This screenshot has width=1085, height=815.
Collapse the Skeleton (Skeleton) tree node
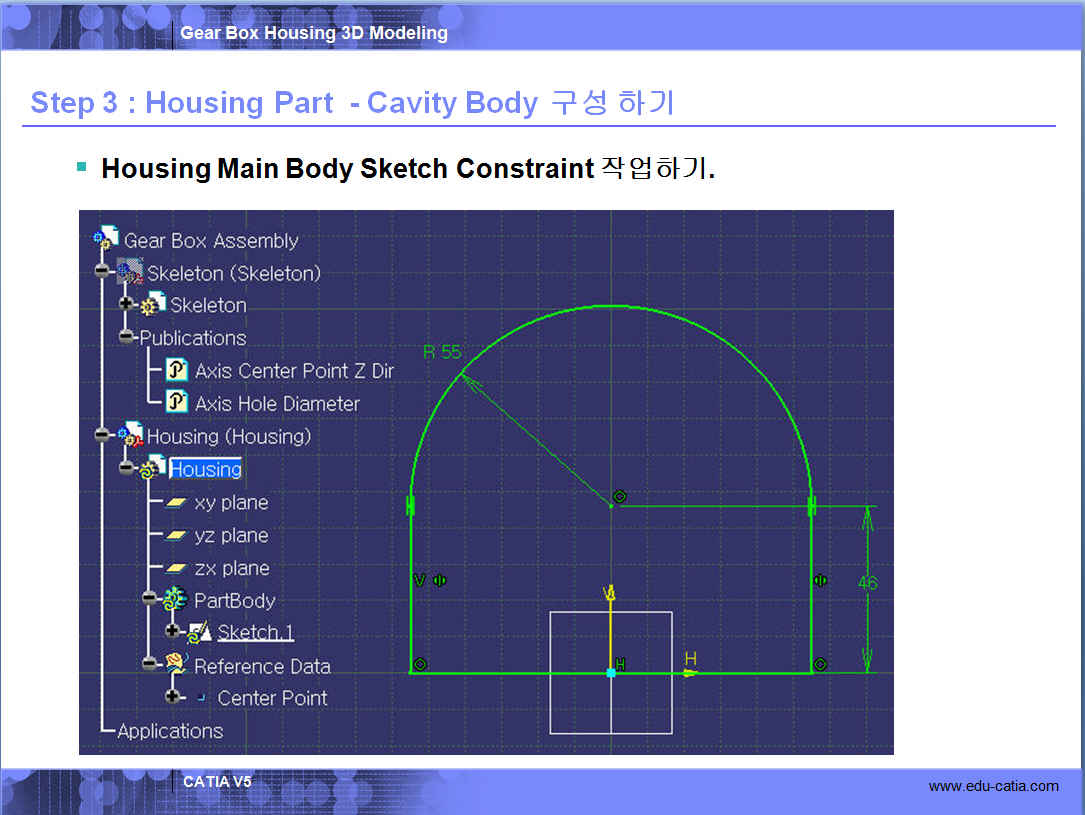click(102, 272)
